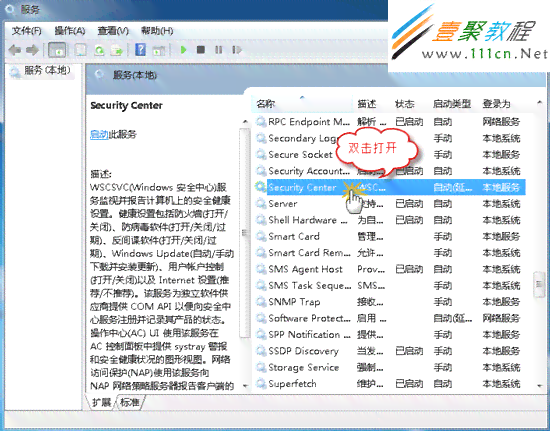
Task: Select the RPC Endpoint Mapper service icon
Action: tap(261, 122)
